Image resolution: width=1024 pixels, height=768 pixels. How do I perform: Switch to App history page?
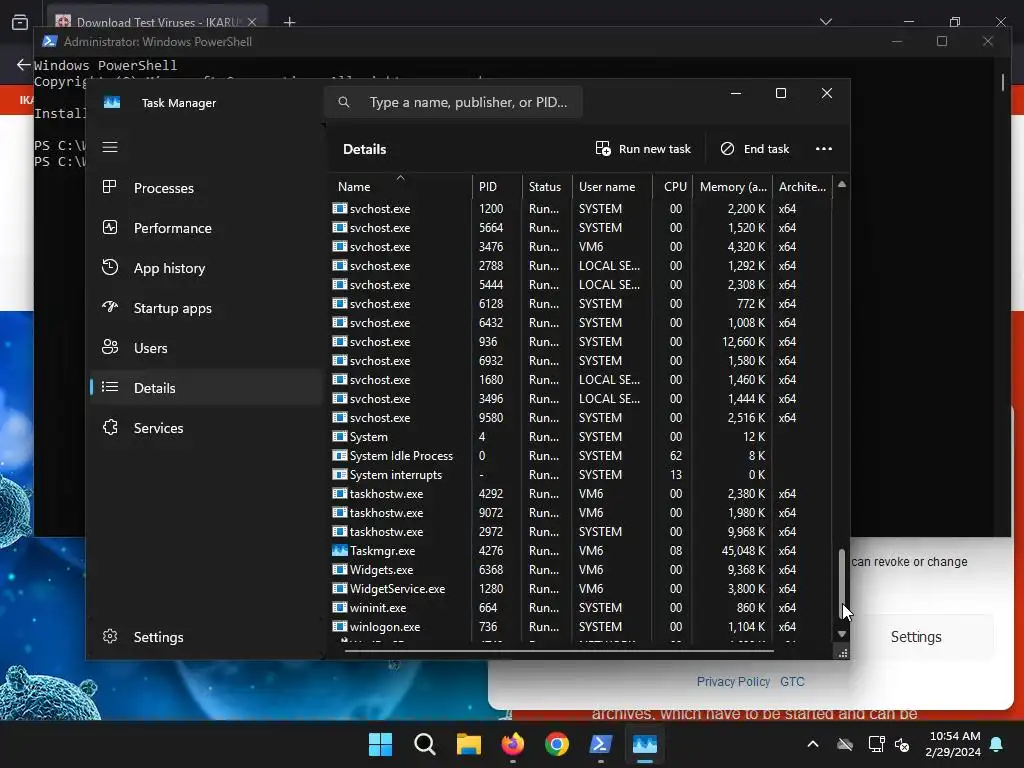206,268
